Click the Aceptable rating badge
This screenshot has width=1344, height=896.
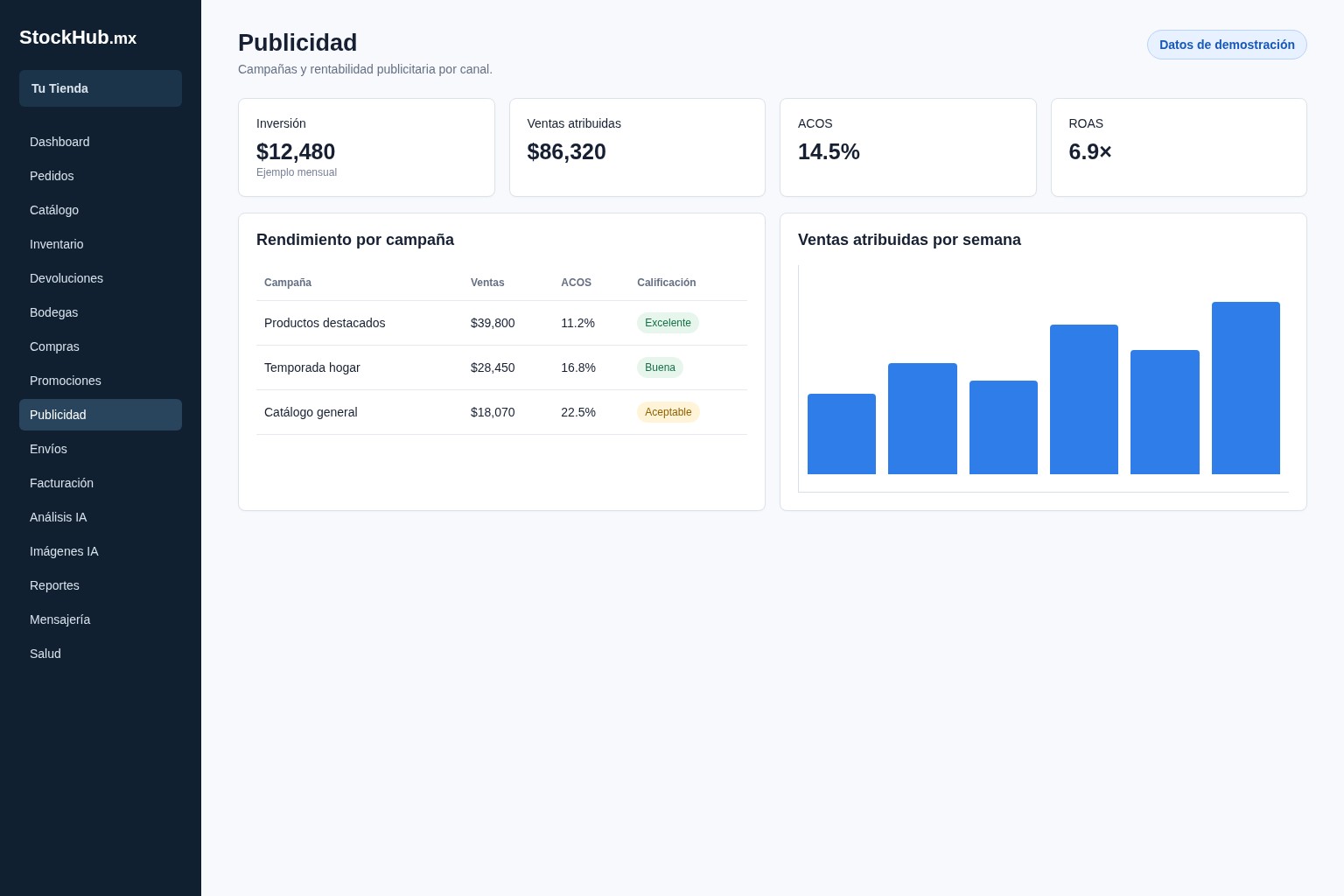[668, 412]
